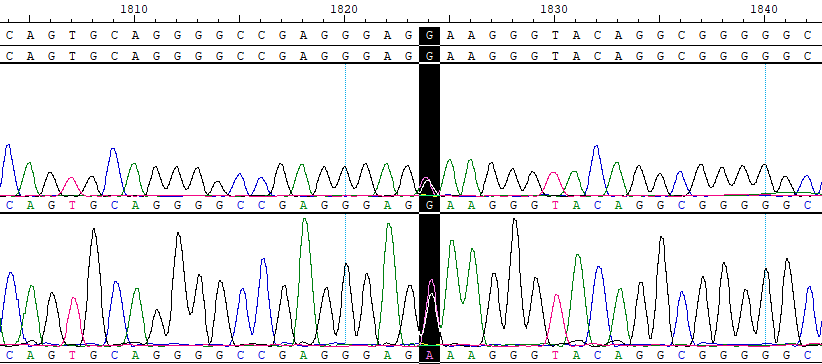The height and width of the screenshot is (364, 822).
Task: Click the 1820 ruler position number
Action: click(x=344, y=9)
